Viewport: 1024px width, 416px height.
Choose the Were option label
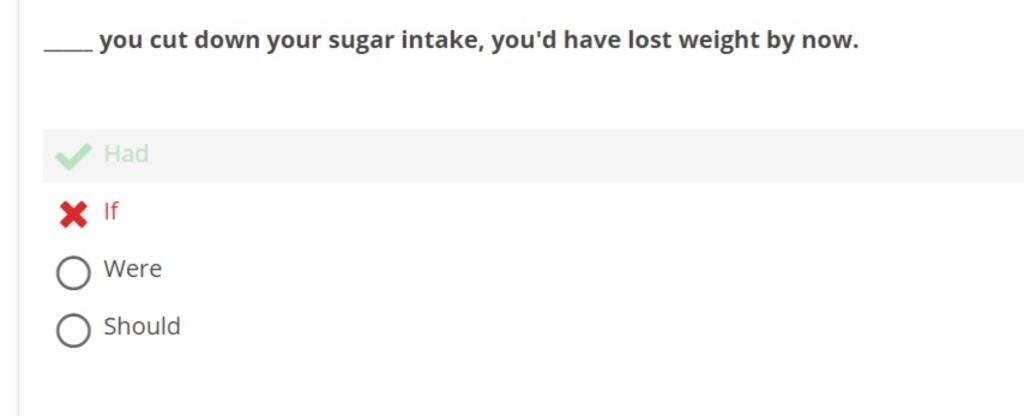(x=133, y=268)
